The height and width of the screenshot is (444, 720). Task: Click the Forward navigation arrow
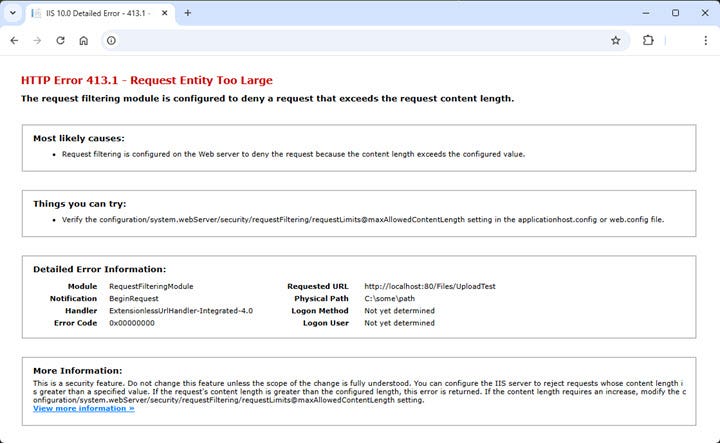pos(37,40)
